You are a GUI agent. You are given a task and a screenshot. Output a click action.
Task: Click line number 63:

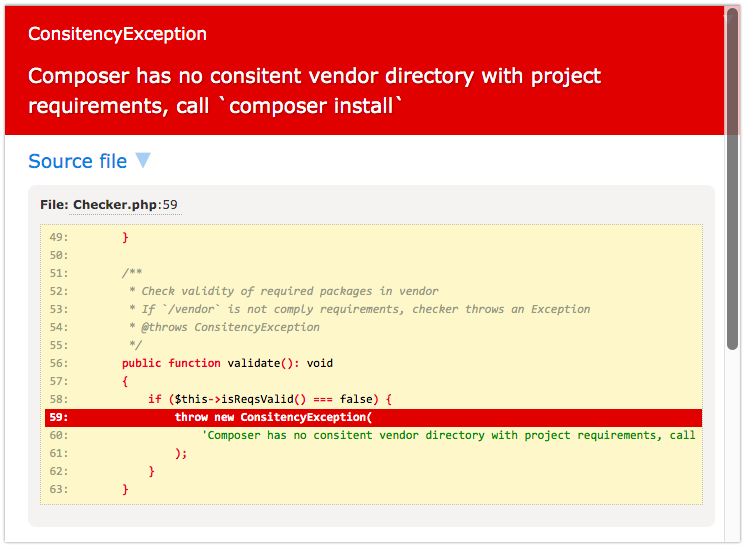coord(59,489)
